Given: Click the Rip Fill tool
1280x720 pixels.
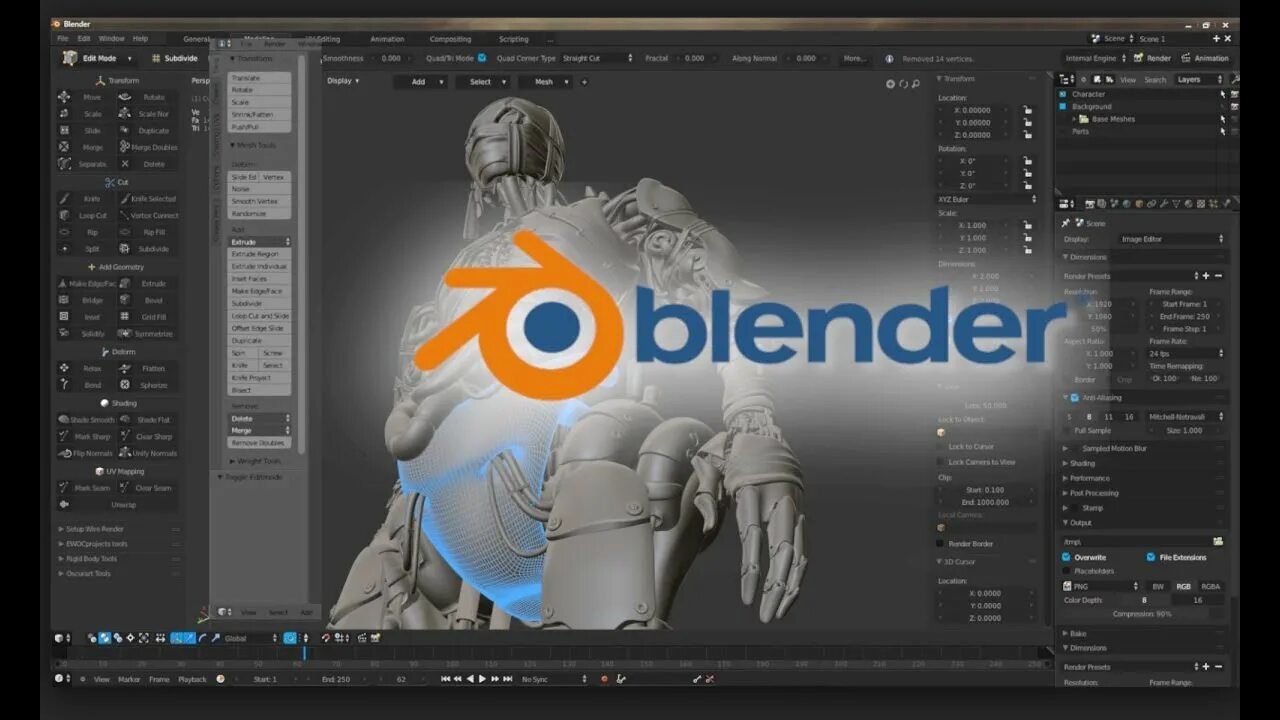Looking at the screenshot, I should [147, 232].
